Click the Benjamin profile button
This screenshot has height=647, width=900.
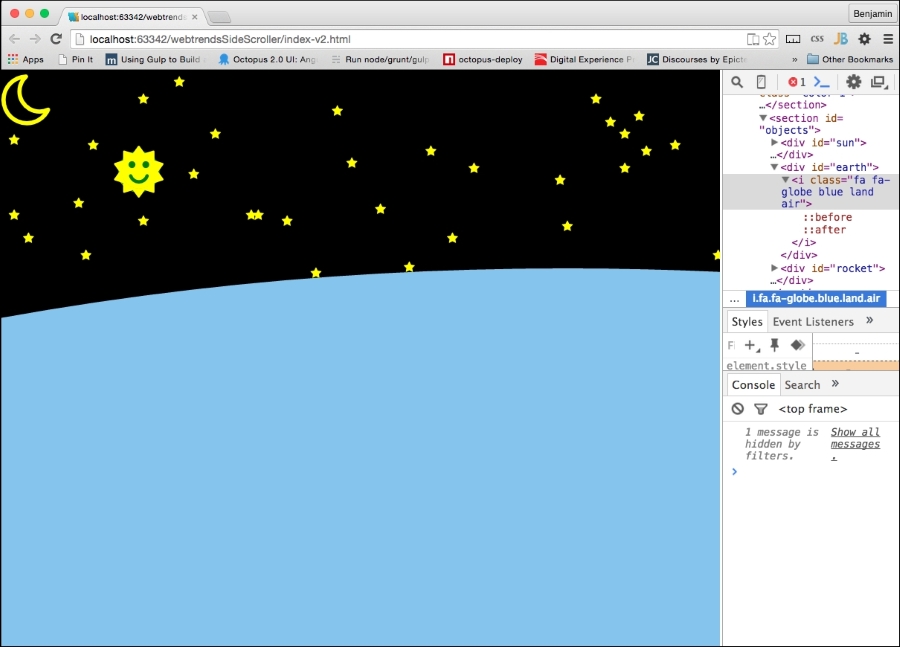pos(872,13)
